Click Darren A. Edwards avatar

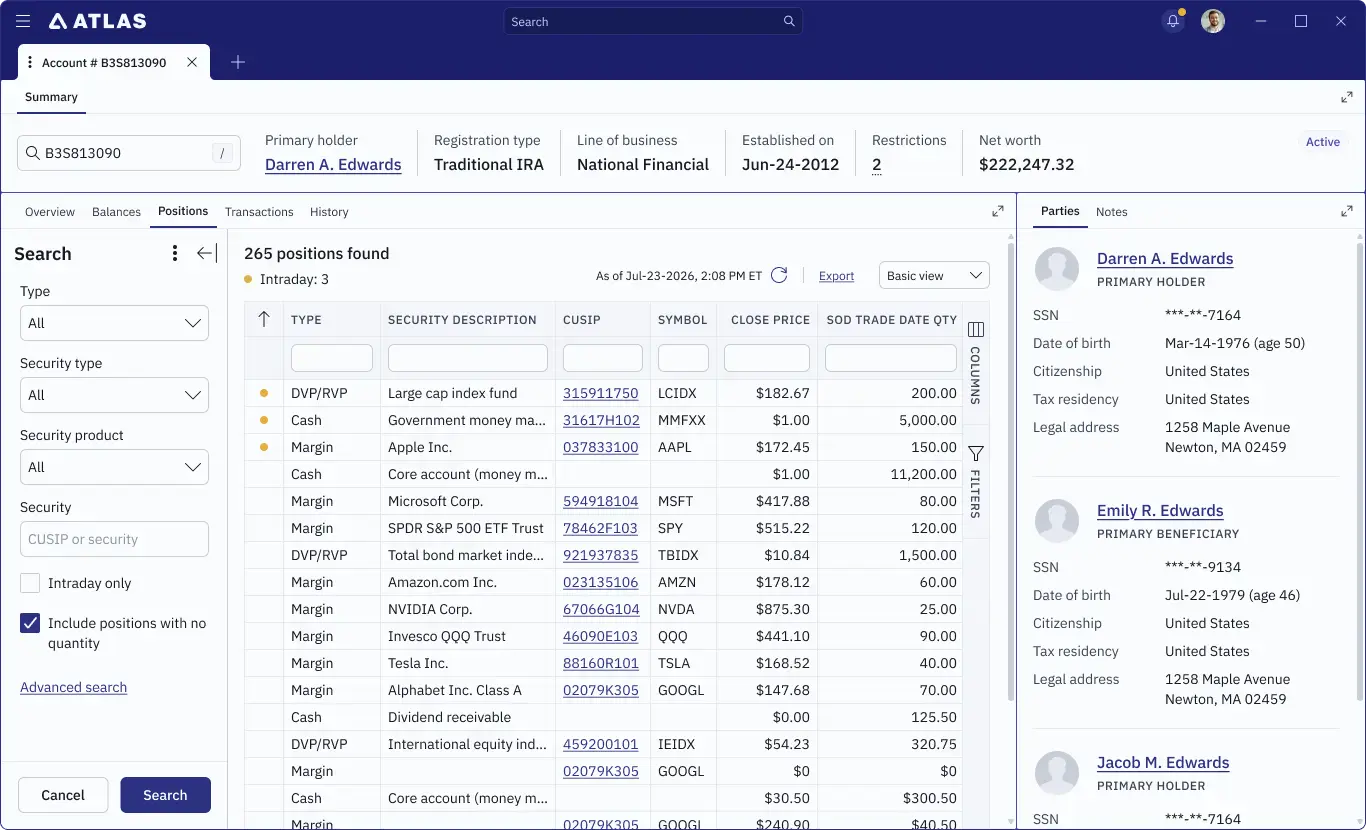point(1057,268)
